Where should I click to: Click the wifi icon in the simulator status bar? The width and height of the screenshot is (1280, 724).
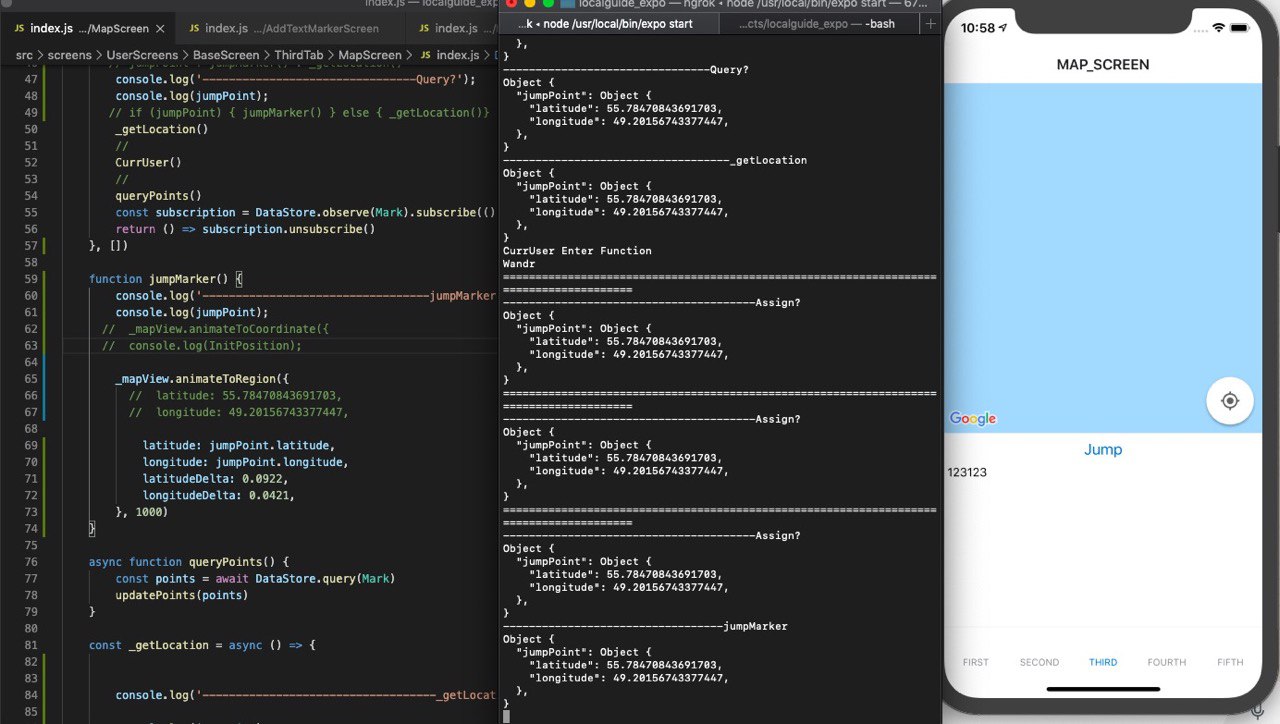(x=1218, y=27)
